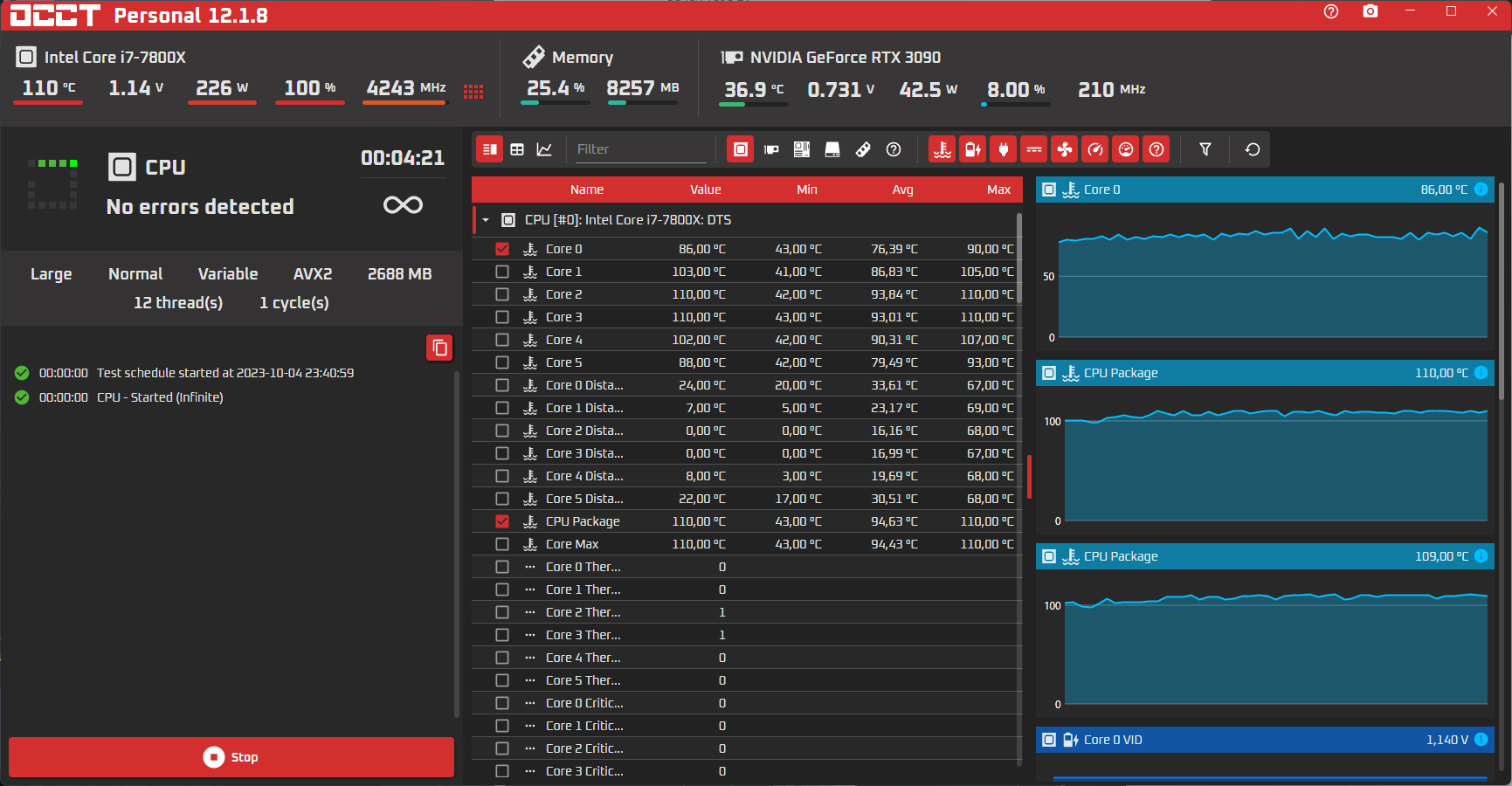Select the table view layout icon

pos(517,149)
